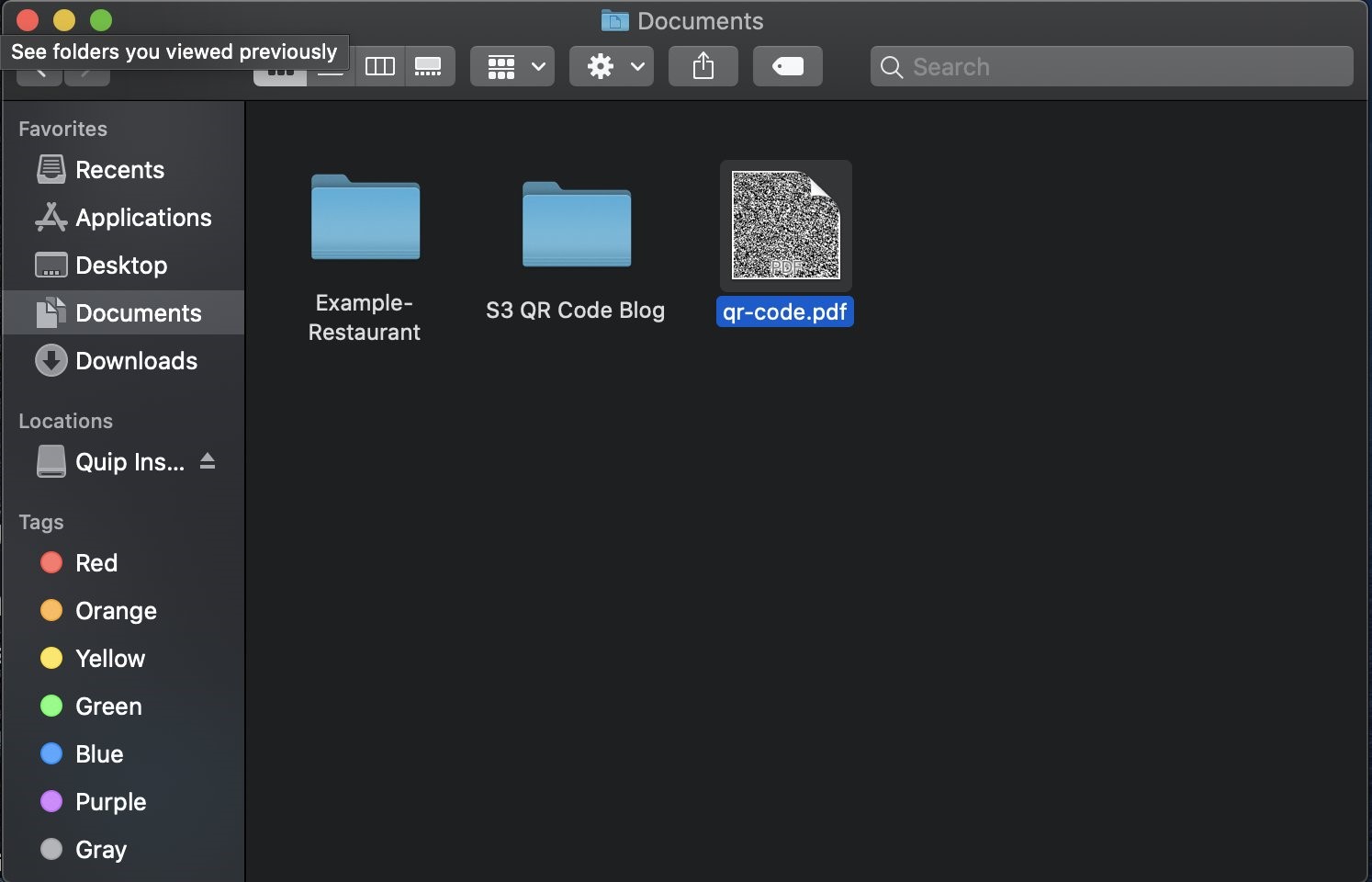Click the Edit Tags button
Screen dimensions: 1372x882
click(788, 66)
